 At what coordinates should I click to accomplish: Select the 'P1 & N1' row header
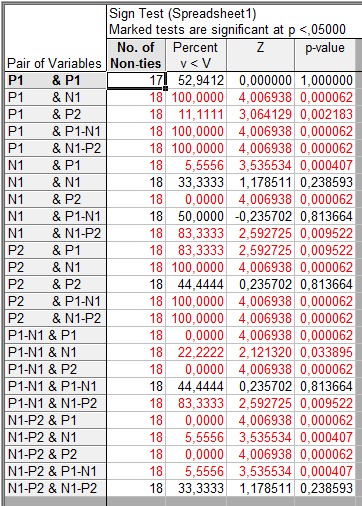tap(56, 97)
